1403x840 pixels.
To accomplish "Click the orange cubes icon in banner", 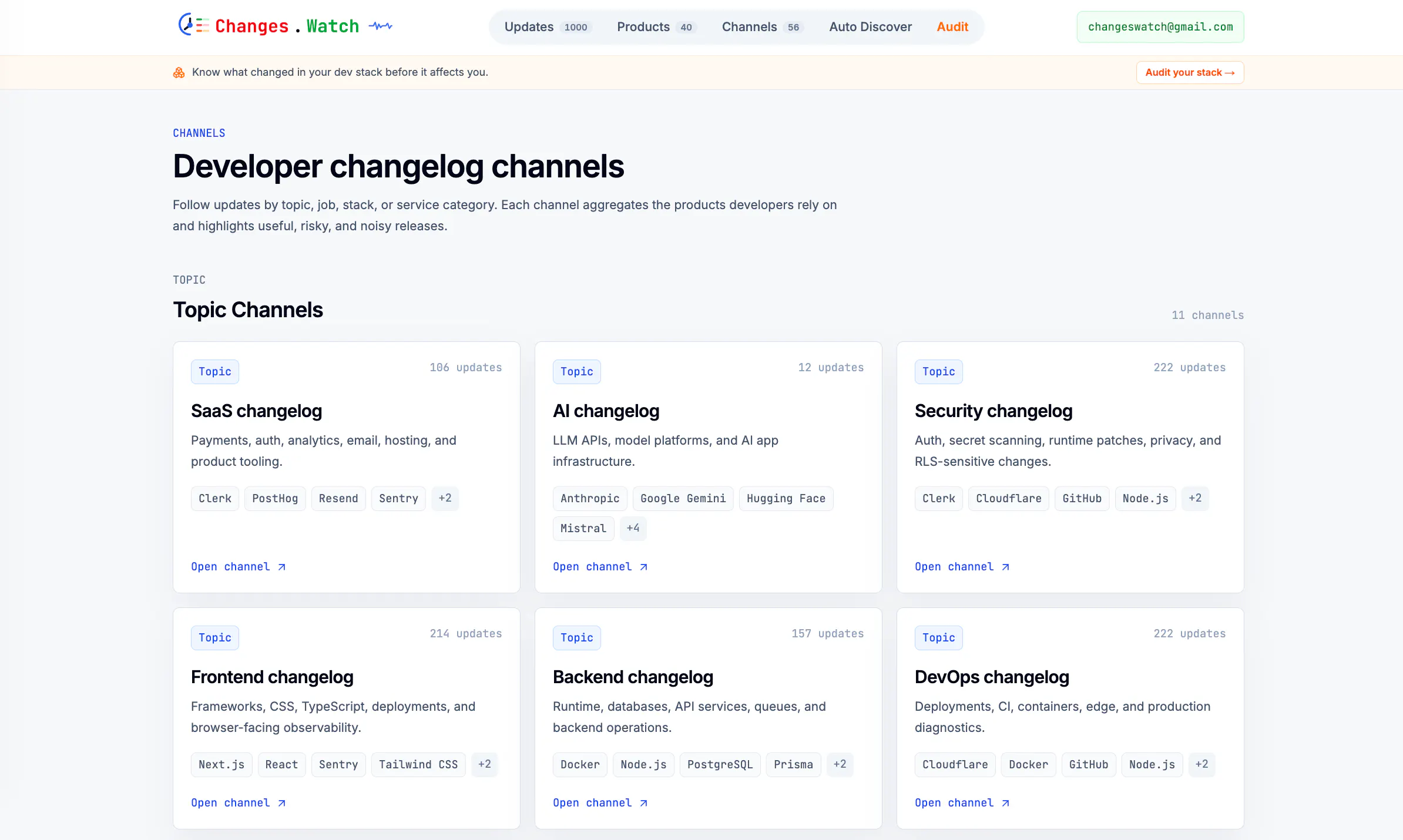I will click(179, 72).
